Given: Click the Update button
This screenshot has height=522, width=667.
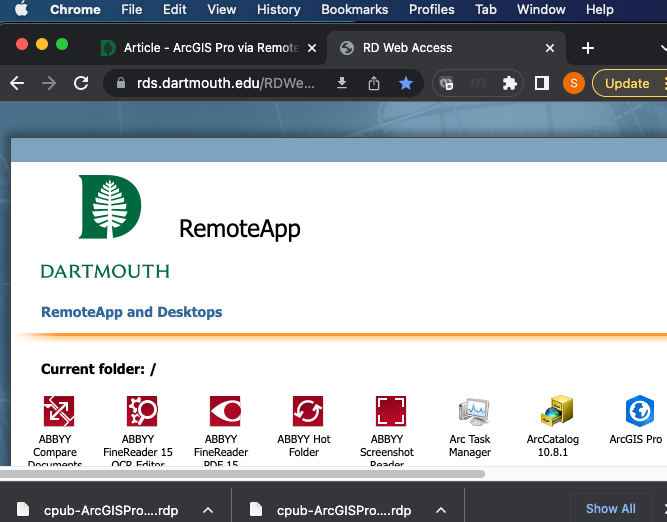Looking at the screenshot, I should tap(627, 83).
